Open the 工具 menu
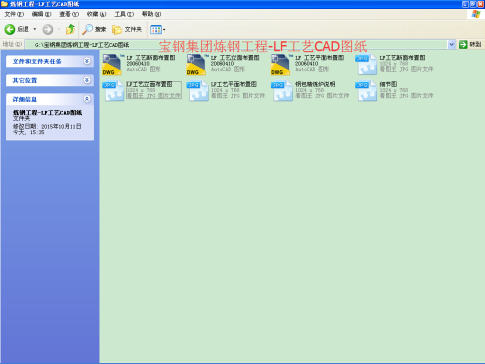485x364 pixels. [124, 14]
